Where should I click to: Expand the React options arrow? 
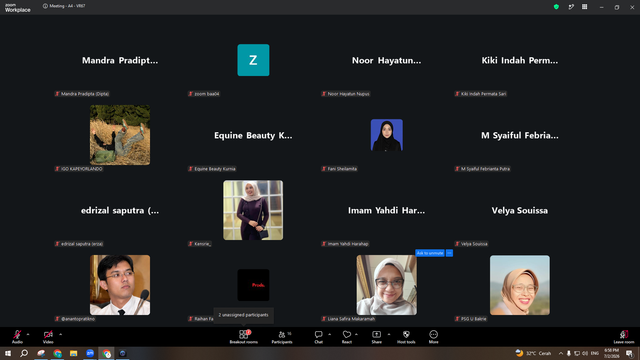pos(356,334)
